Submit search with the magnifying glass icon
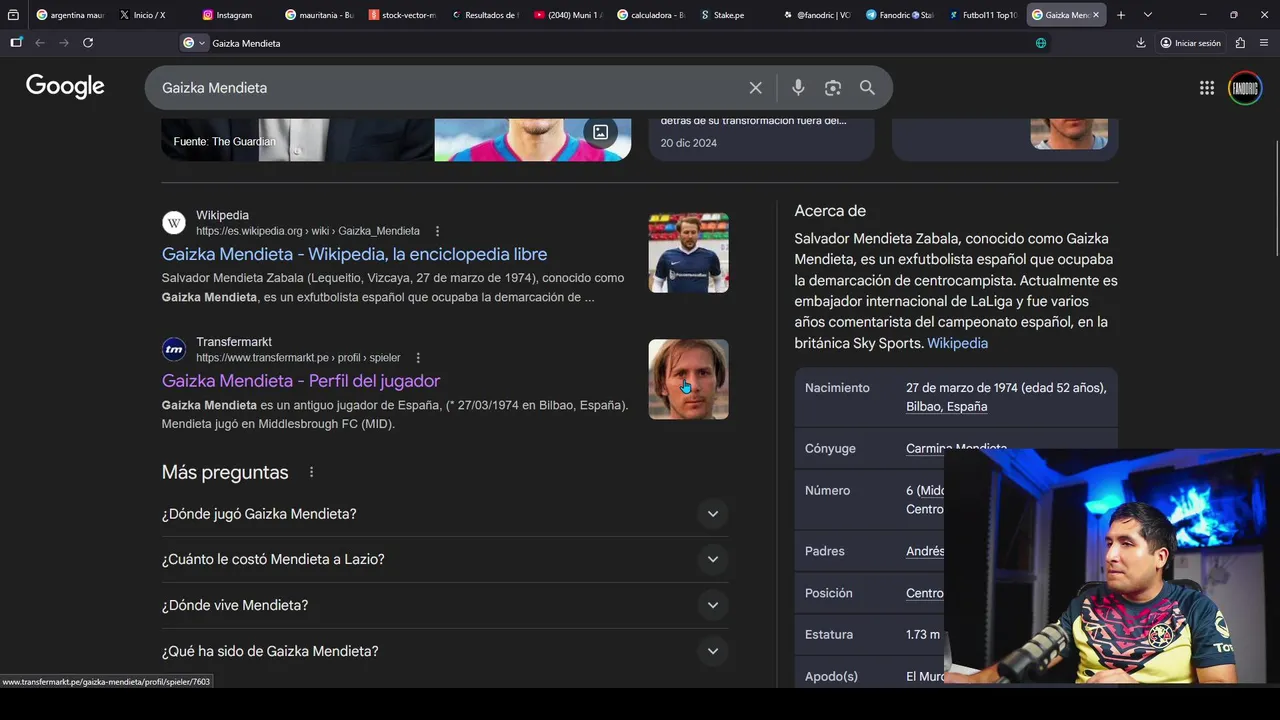This screenshot has width=1280, height=720. 867,88
